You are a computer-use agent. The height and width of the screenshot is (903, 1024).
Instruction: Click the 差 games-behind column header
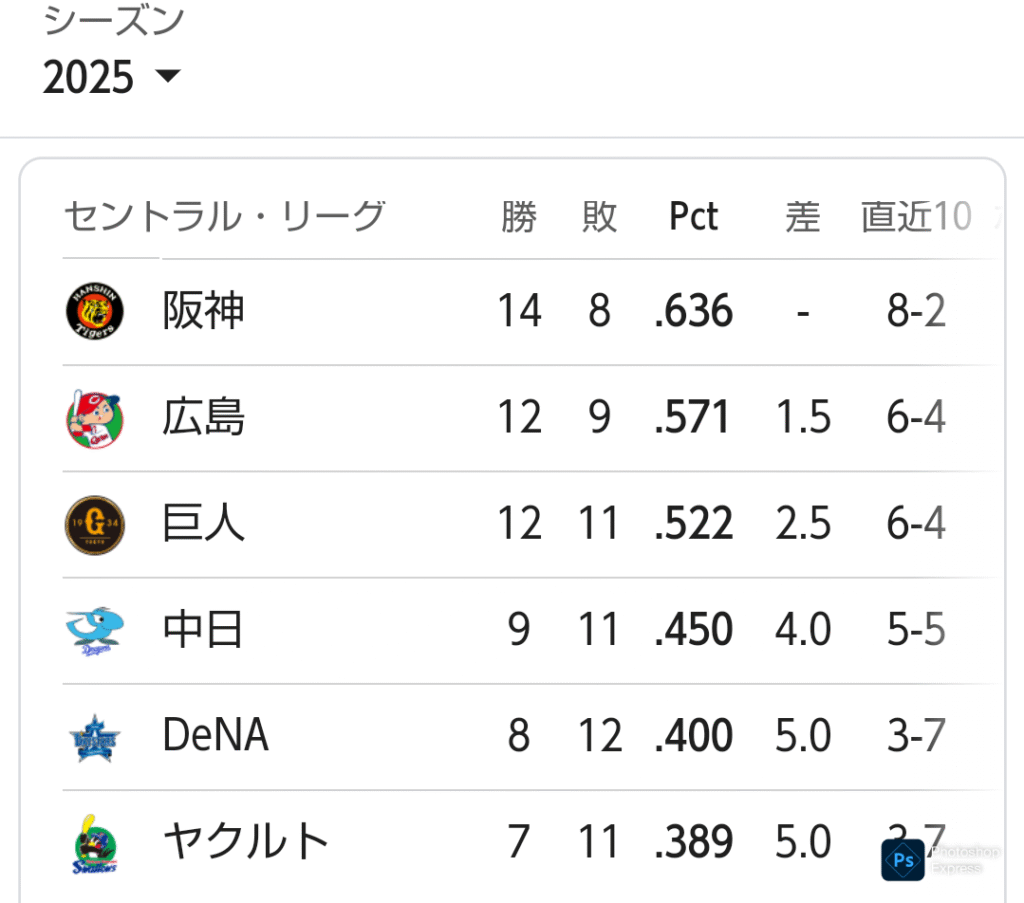[x=803, y=217]
